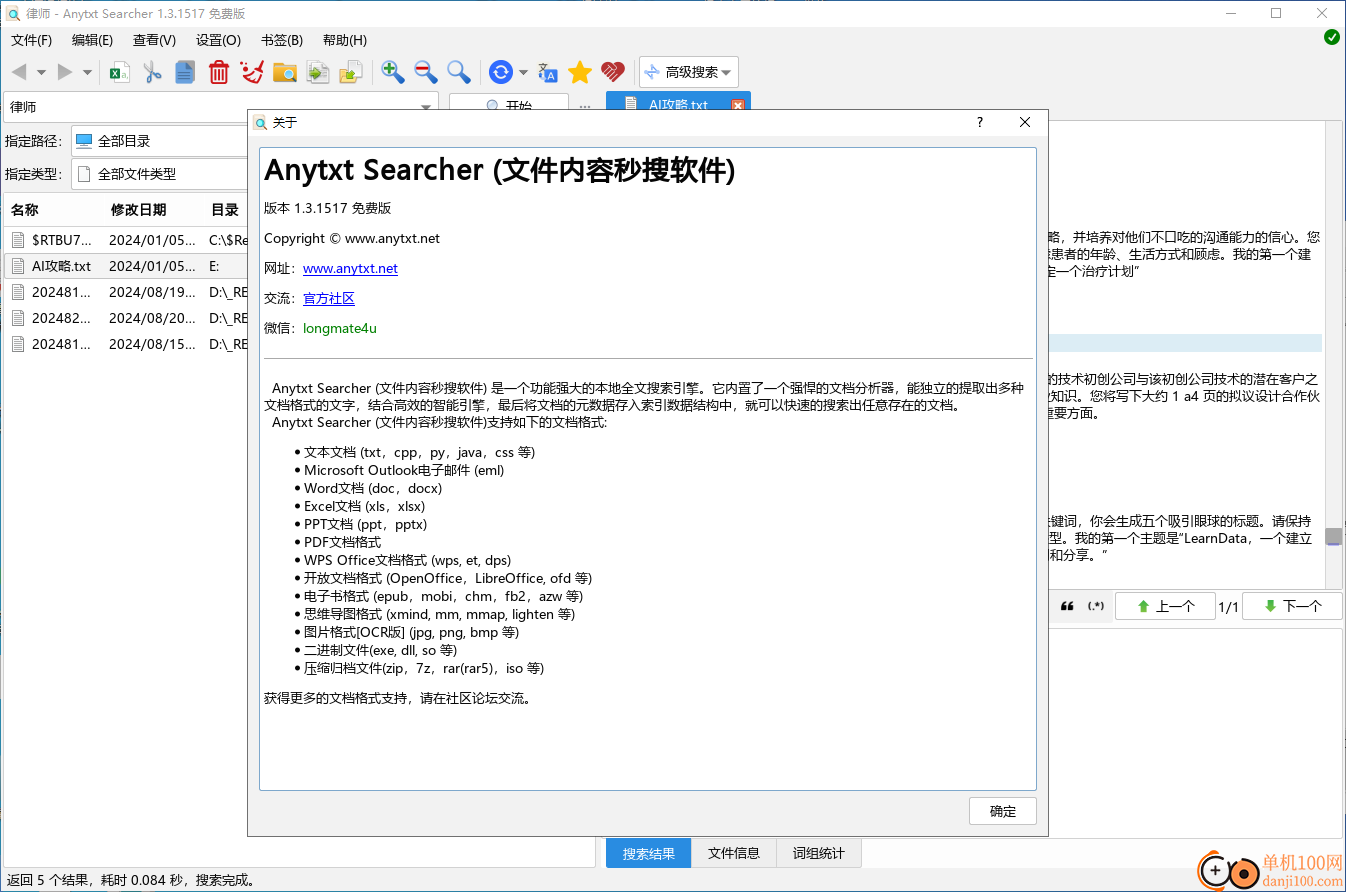
Task: Click the ellipsis button beside 开始
Action: (x=585, y=105)
